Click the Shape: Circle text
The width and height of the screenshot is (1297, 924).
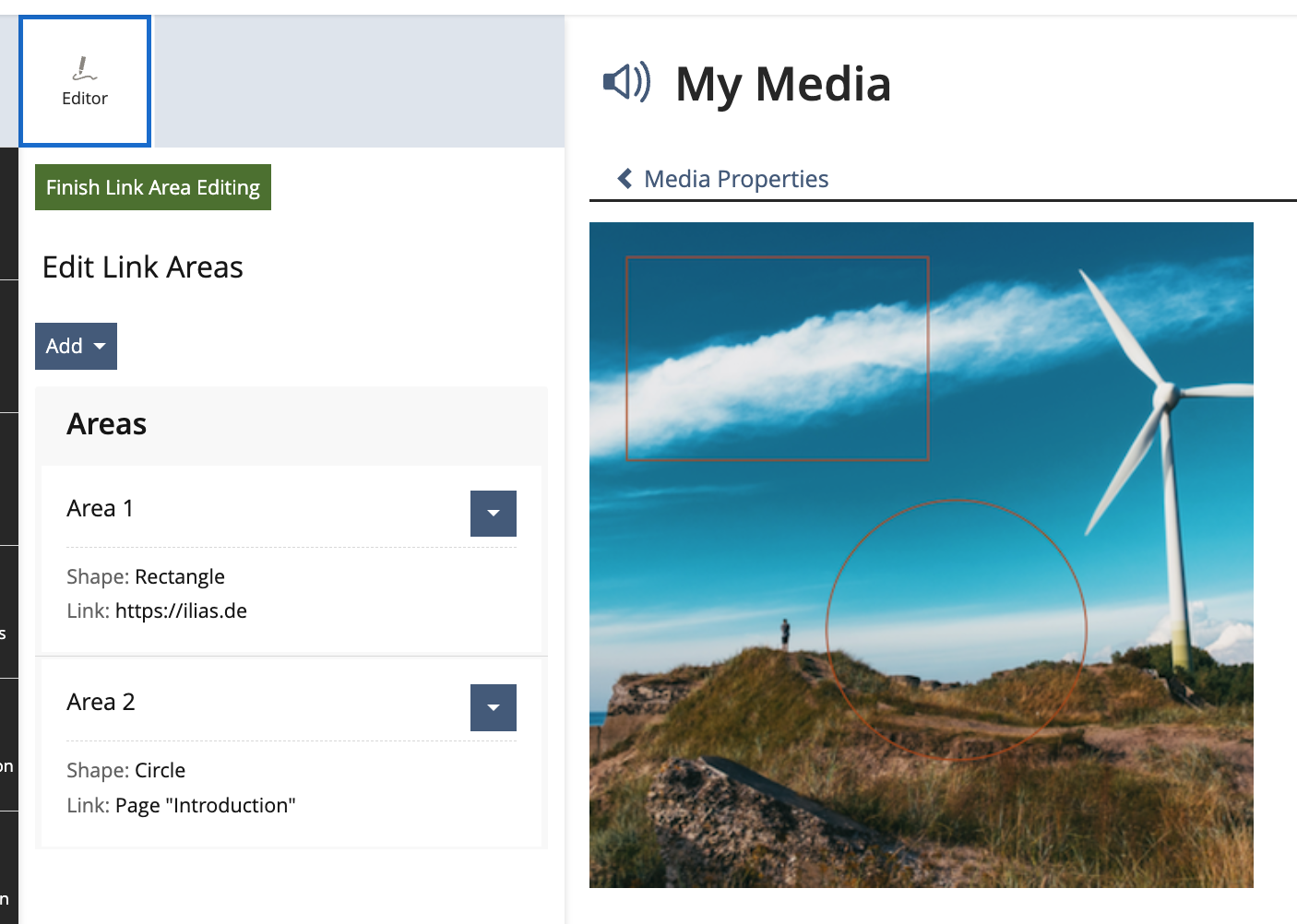[126, 770]
